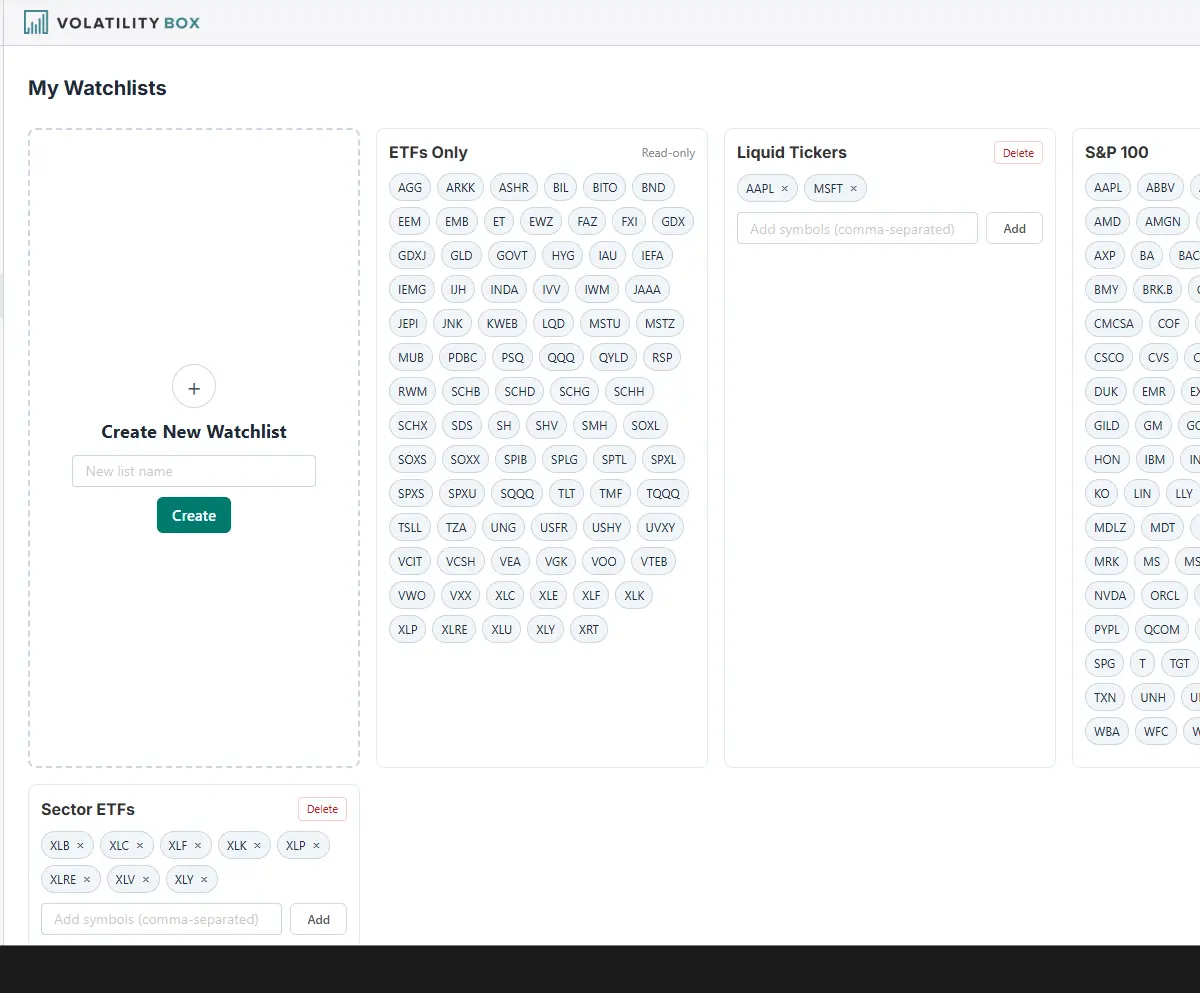Image resolution: width=1200 pixels, height=993 pixels.
Task: Click the GDXJ ticker chip
Action: click(412, 255)
